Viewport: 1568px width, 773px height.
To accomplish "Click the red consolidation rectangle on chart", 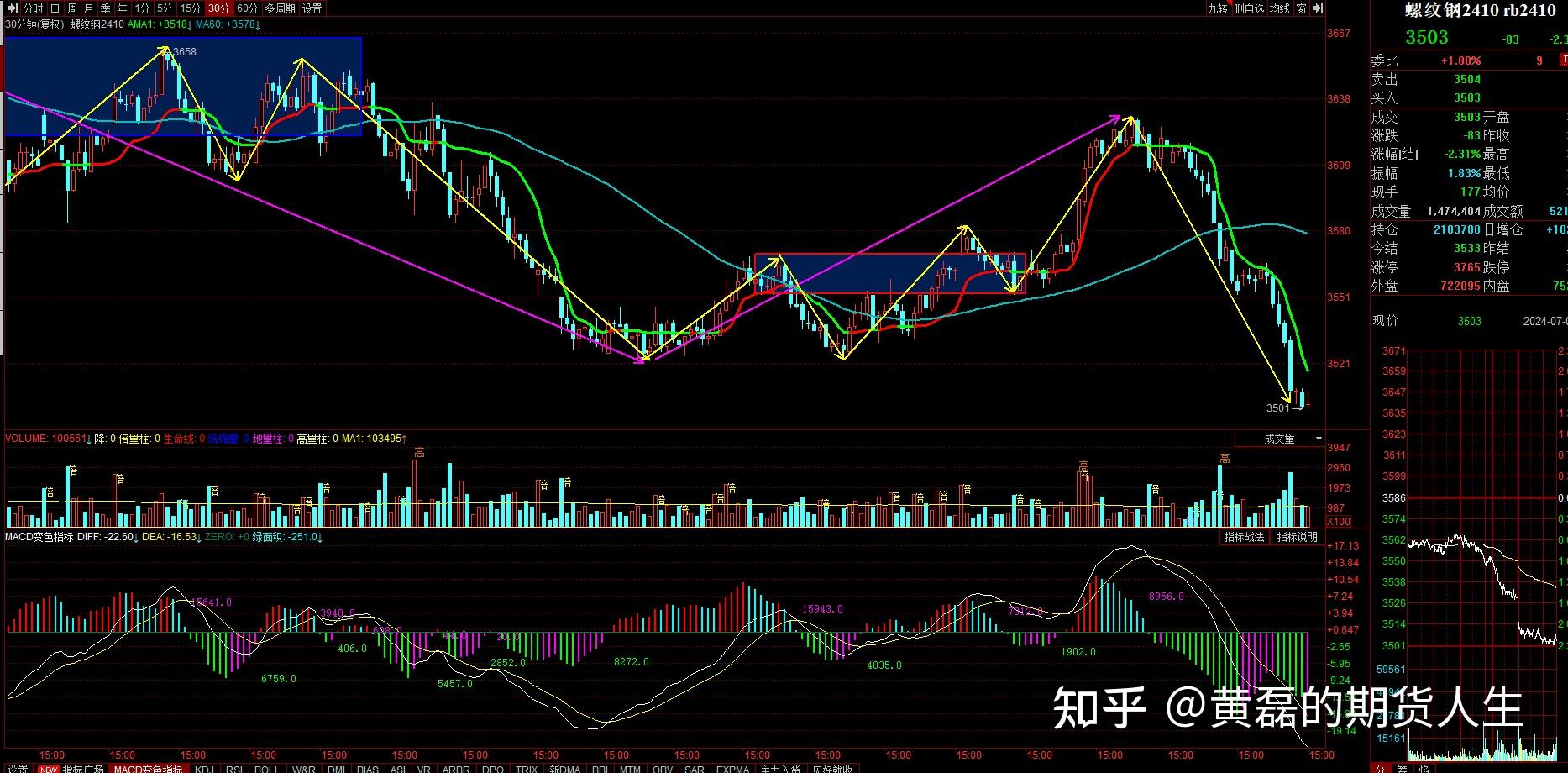I will pos(890,273).
